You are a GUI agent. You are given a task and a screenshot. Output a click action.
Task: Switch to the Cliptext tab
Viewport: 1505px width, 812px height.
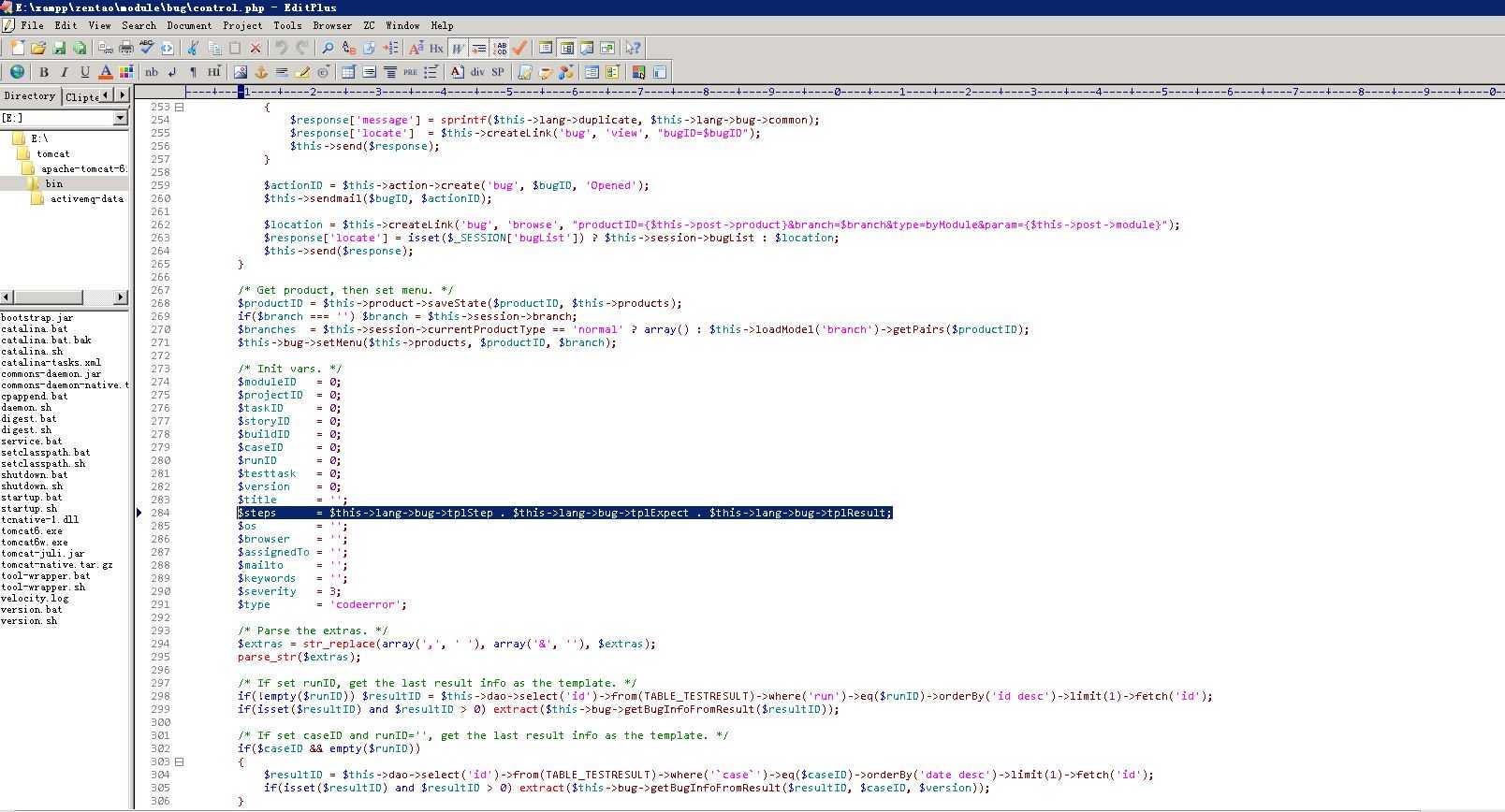pos(81,96)
